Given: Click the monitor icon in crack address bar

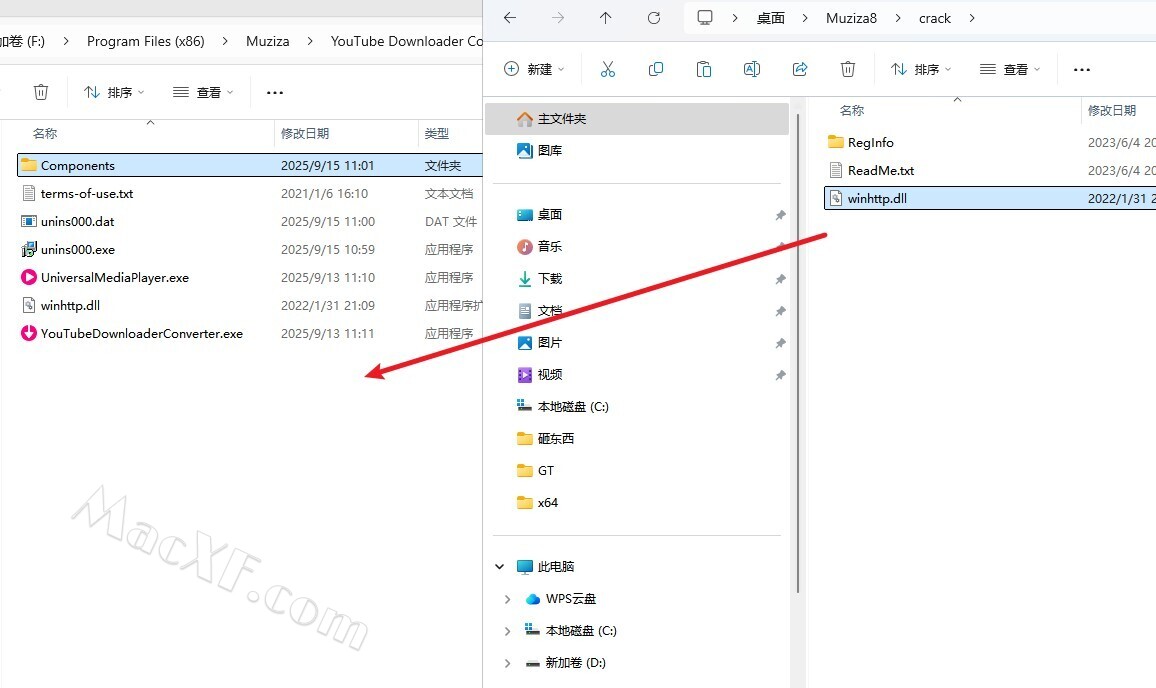Looking at the screenshot, I should pyautogui.click(x=705, y=18).
